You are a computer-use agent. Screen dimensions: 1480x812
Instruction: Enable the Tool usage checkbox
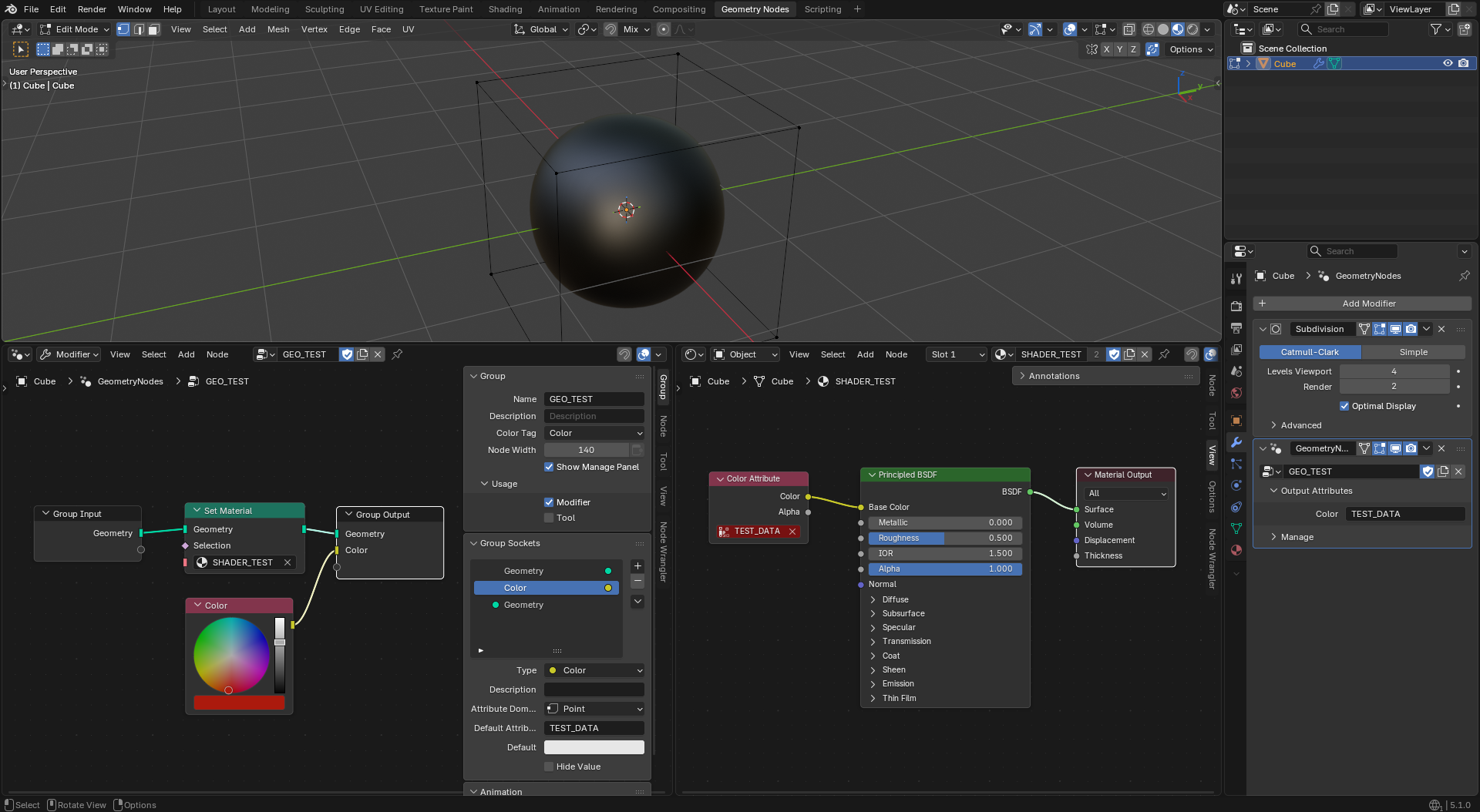tap(549, 518)
